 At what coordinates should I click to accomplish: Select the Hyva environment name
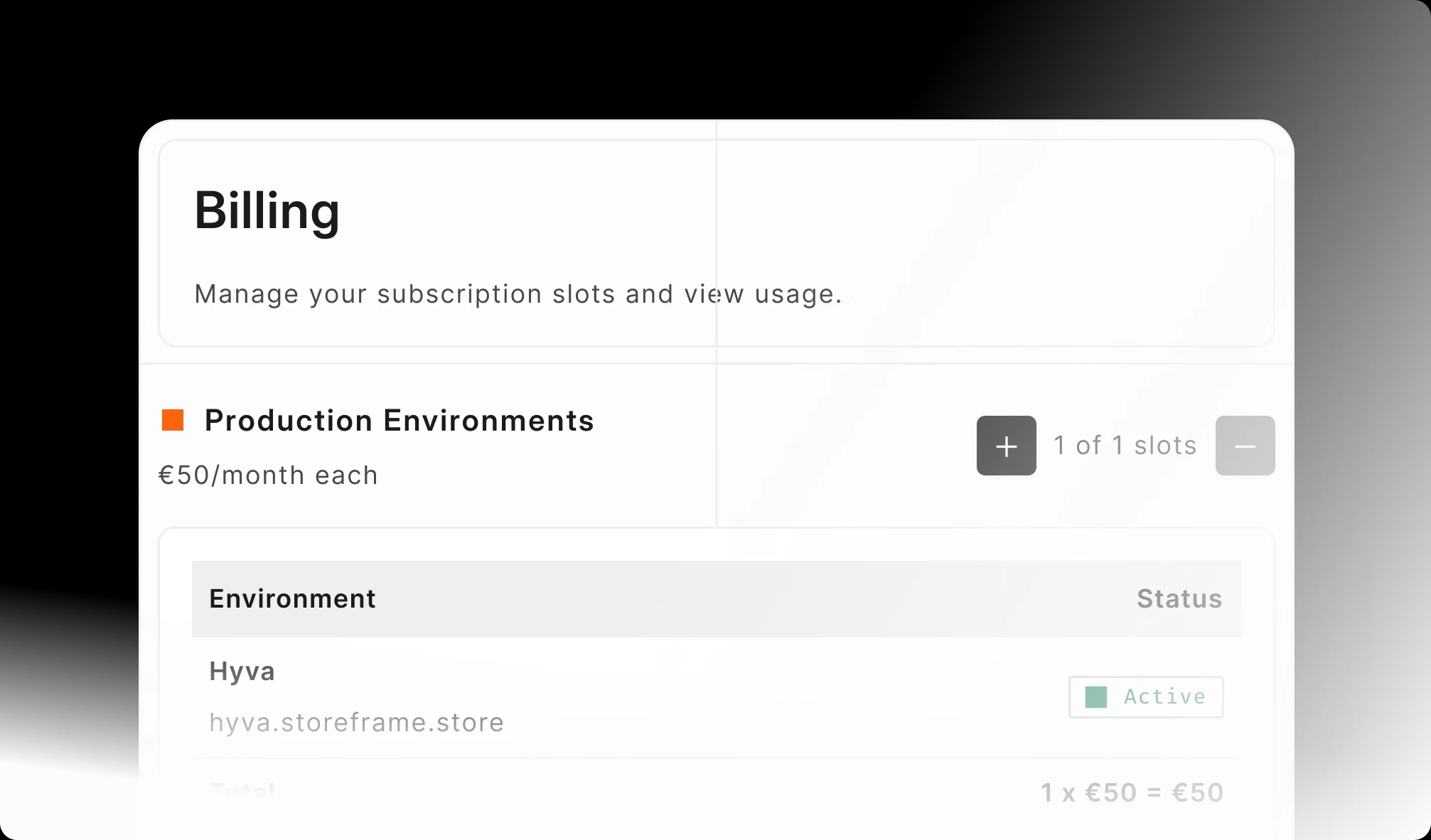(x=242, y=672)
